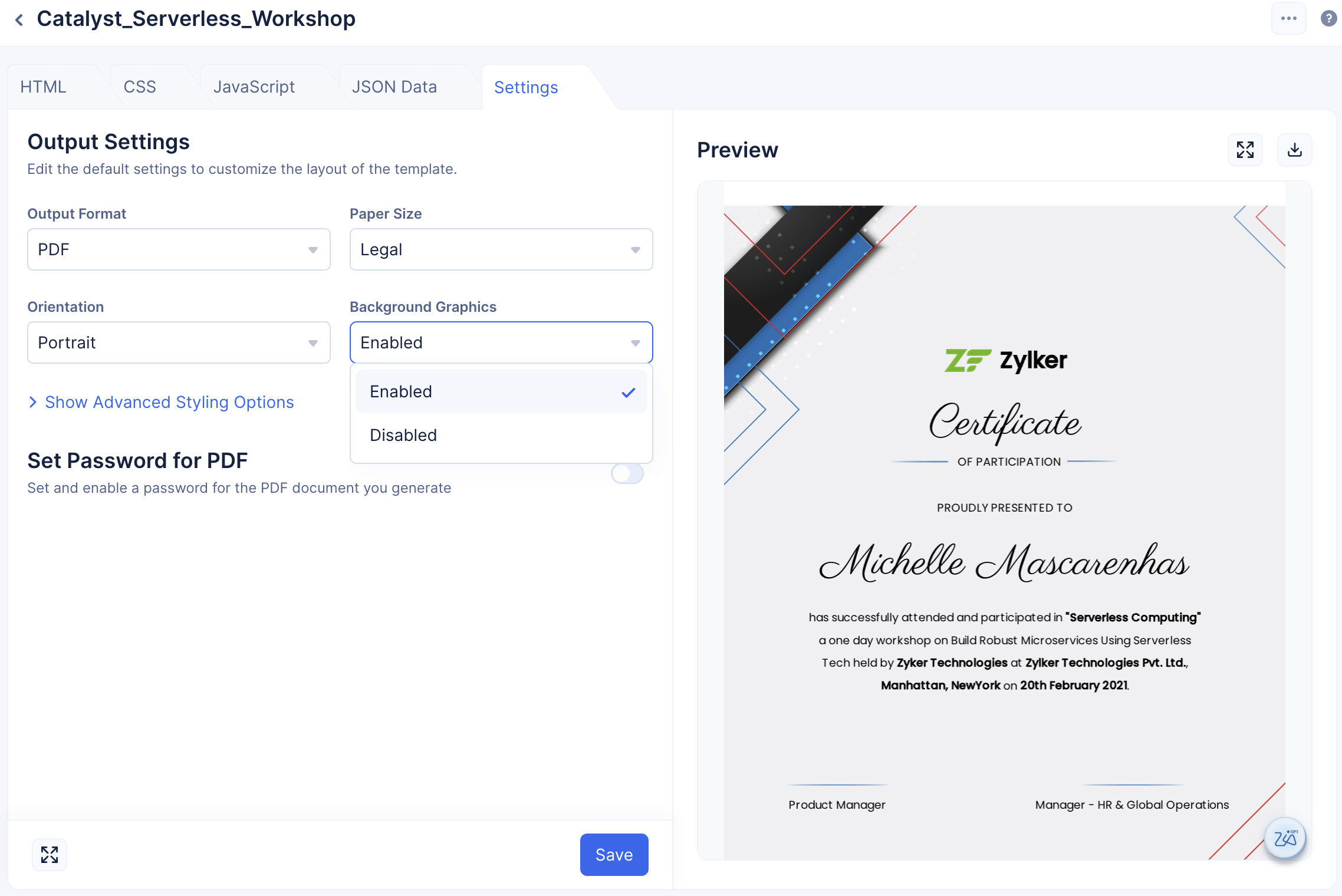This screenshot has width=1342, height=896.
Task: Switch to the HTML tab
Action: [43, 87]
